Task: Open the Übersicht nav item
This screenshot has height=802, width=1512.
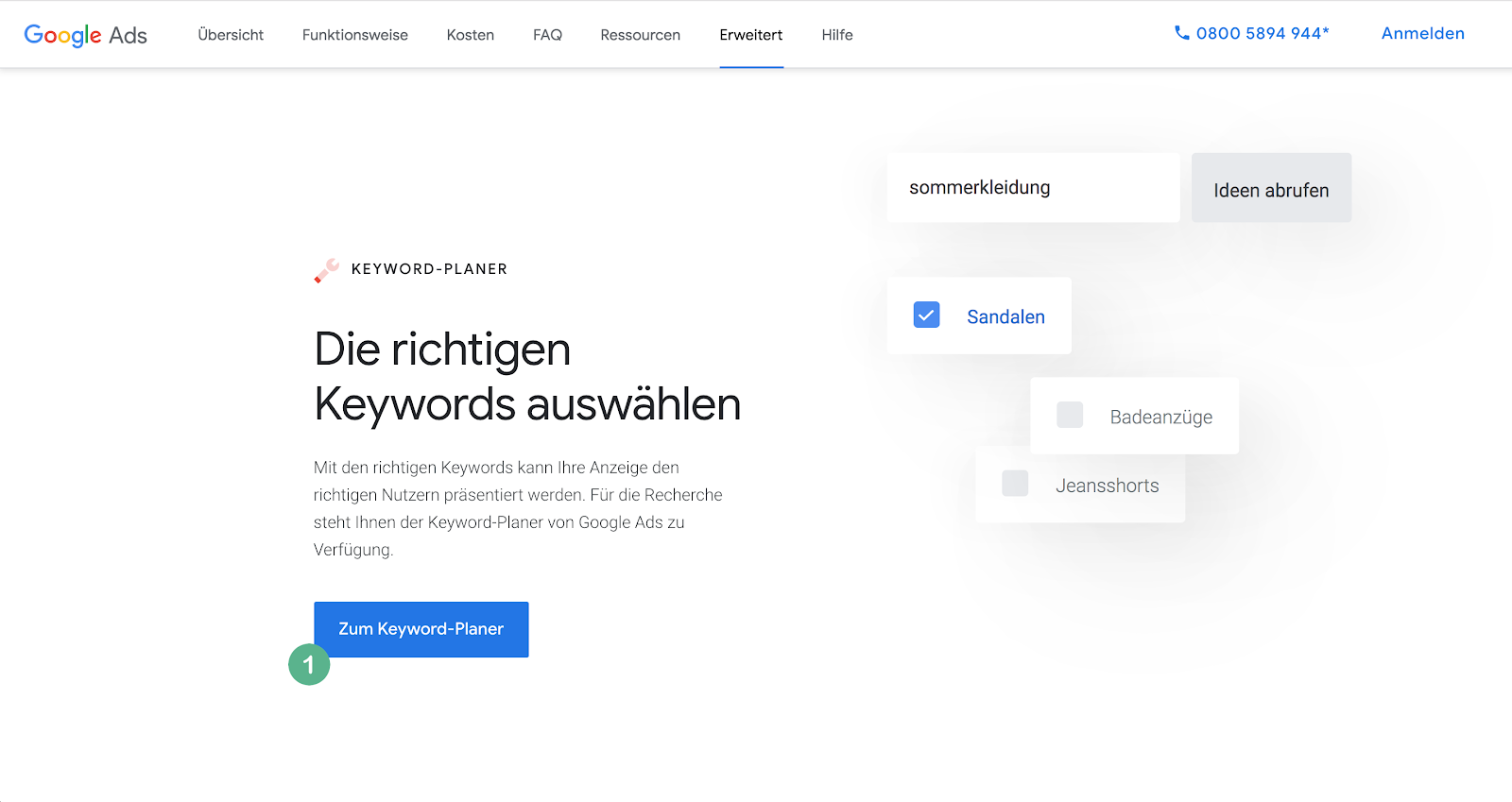Action: point(231,35)
